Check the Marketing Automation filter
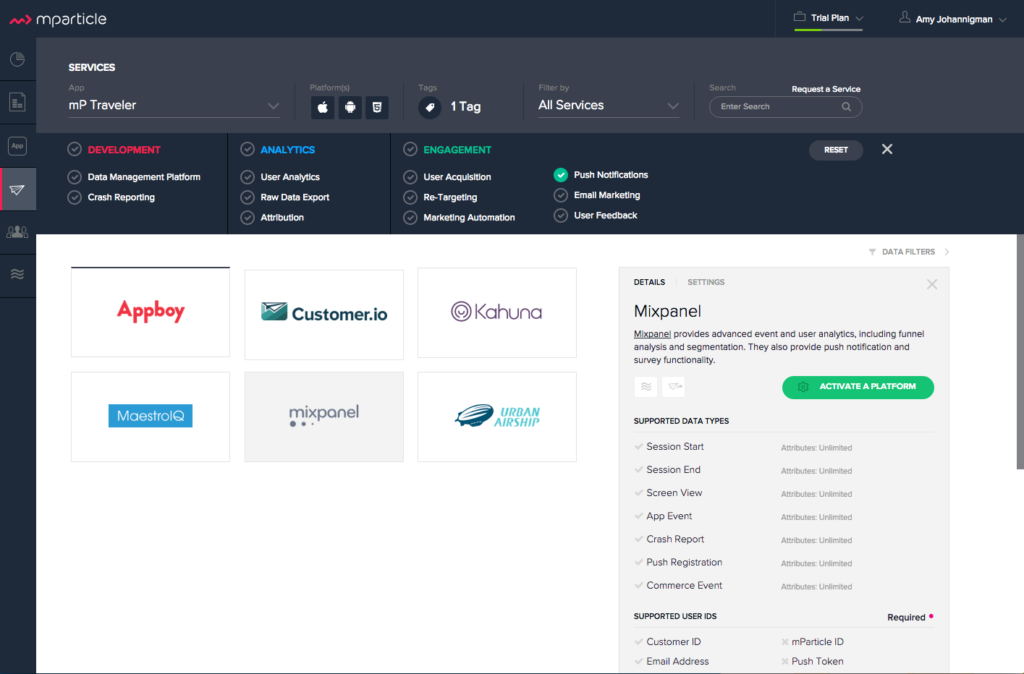This screenshot has width=1024, height=674. click(410, 217)
